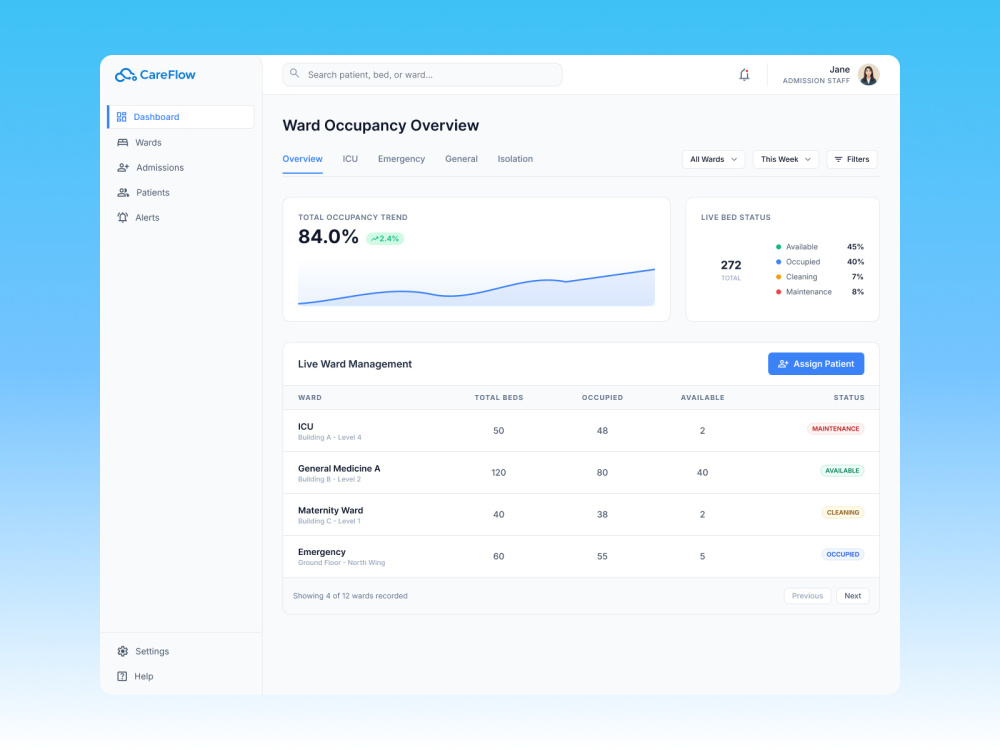This screenshot has height=750, width=1000.
Task: Click the Wards bed icon
Action: point(122,143)
